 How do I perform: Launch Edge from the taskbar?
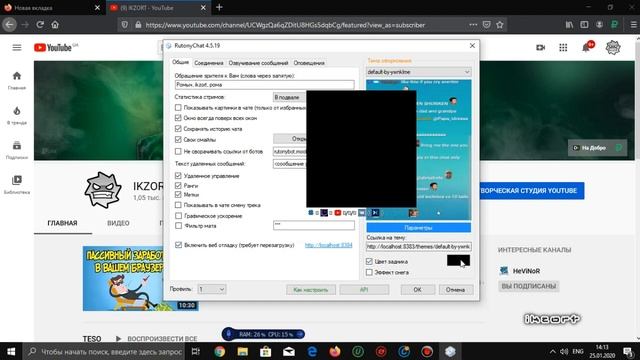(312, 351)
